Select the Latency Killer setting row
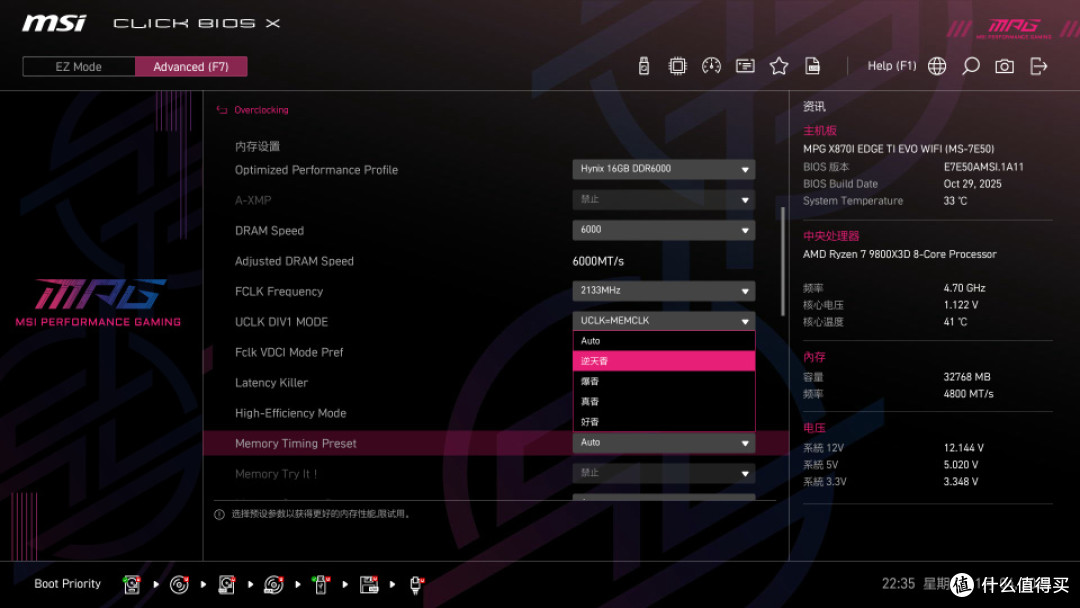Screen dimensions: 1080x608 coord(271,383)
